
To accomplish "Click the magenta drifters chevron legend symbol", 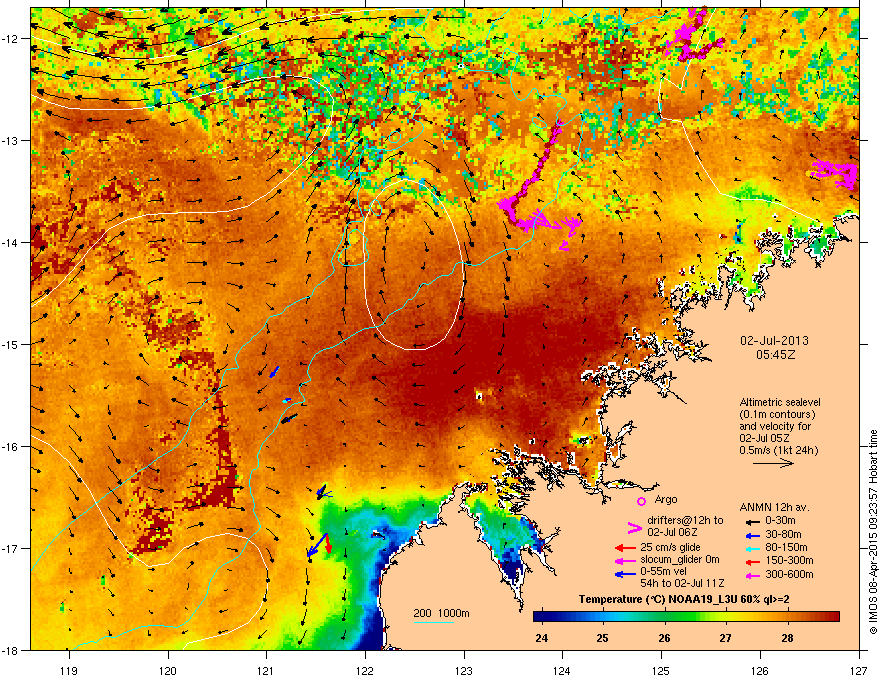I will [634, 527].
